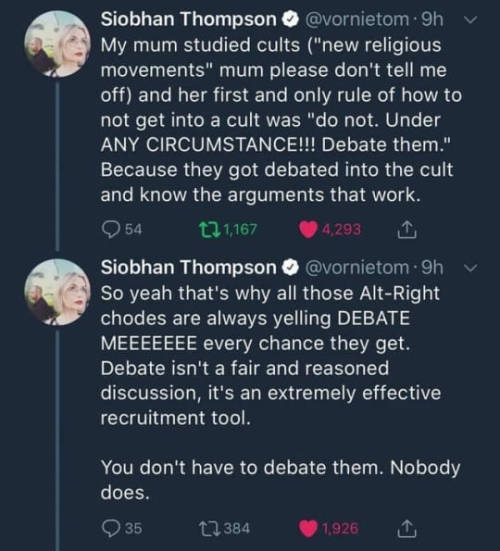Screen dimensions: 500x551
Task: Expand the second tweet's options chevron
Action: point(471,268)
